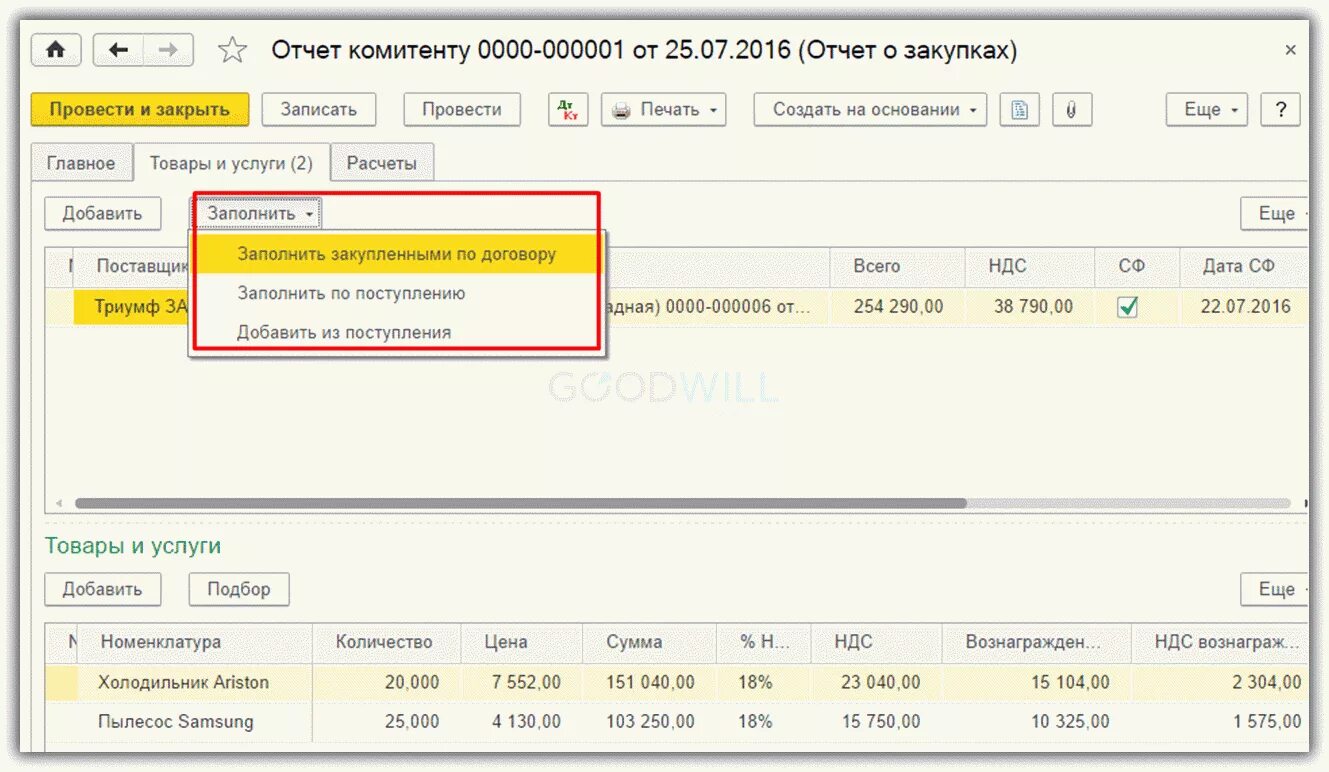Select the Номенклатура column header
Viewport: 1329px width, 772px height.
[x=196, y=643]
